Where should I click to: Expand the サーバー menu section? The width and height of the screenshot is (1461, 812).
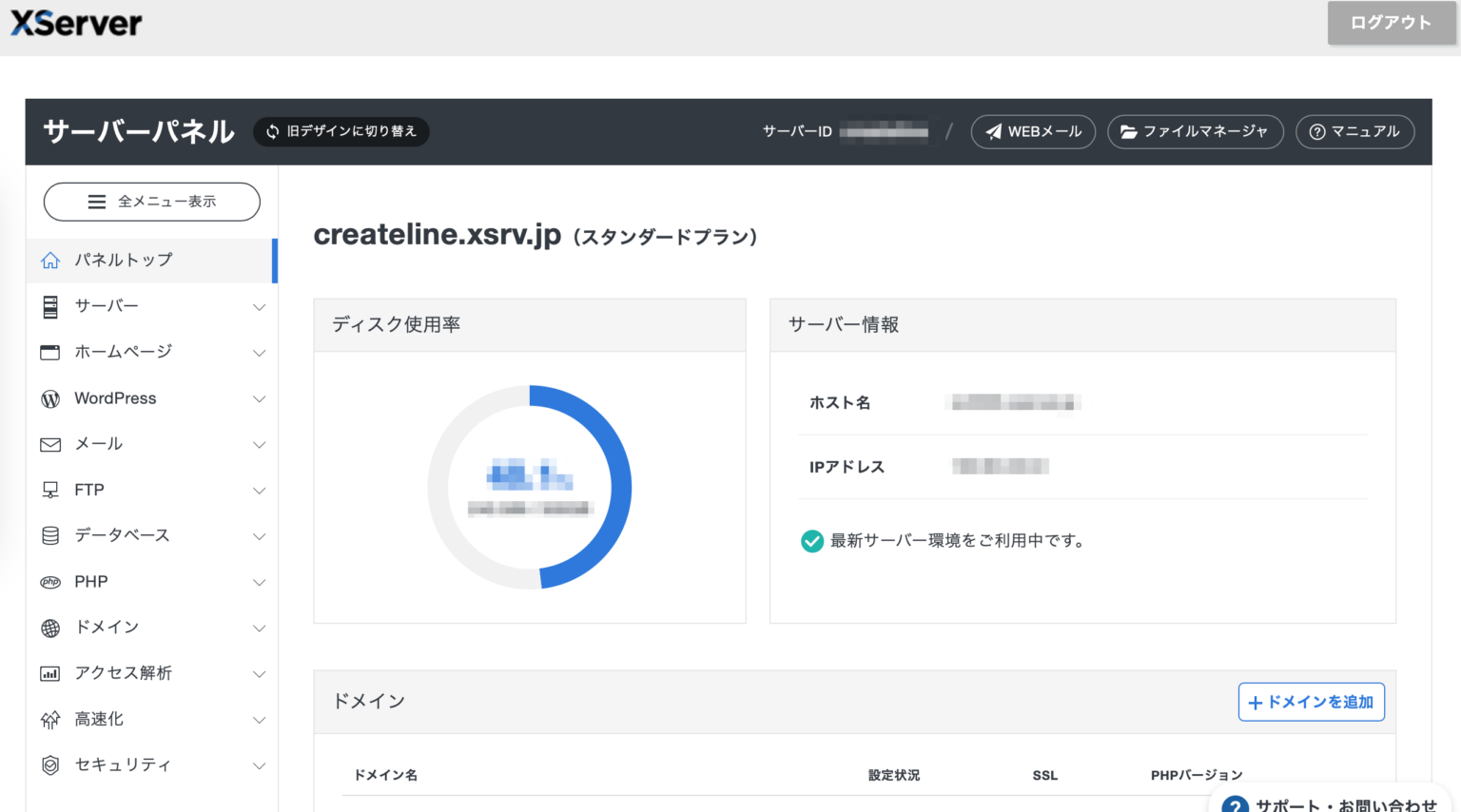point(151,306)
